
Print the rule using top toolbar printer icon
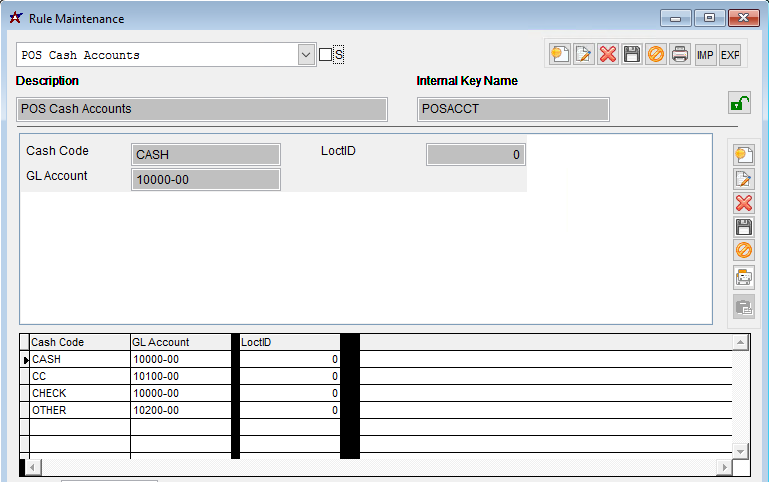point(680,55)
